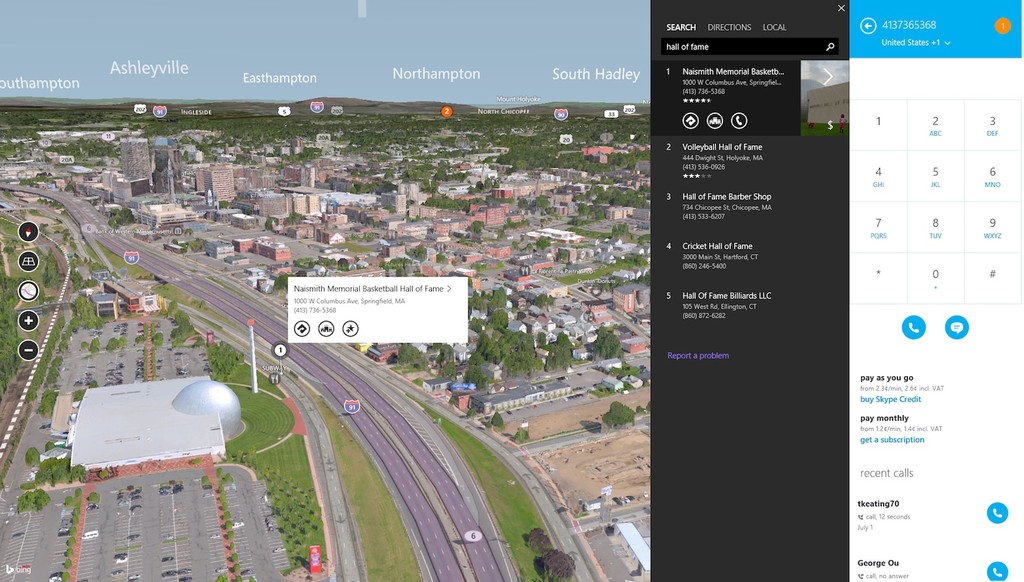Viewport: 1024px width, 582px height.
Task: Switch to the DIRECTIONS tab
Action: [x=729, y=27]
